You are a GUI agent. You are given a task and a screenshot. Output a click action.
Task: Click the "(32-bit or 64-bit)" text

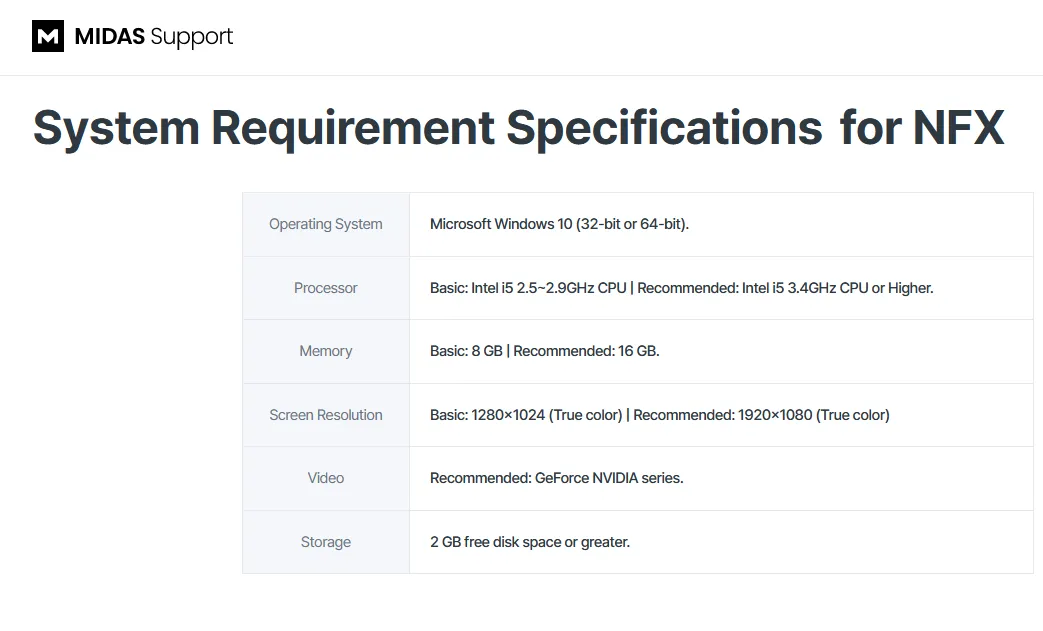[x=632, y=224]
